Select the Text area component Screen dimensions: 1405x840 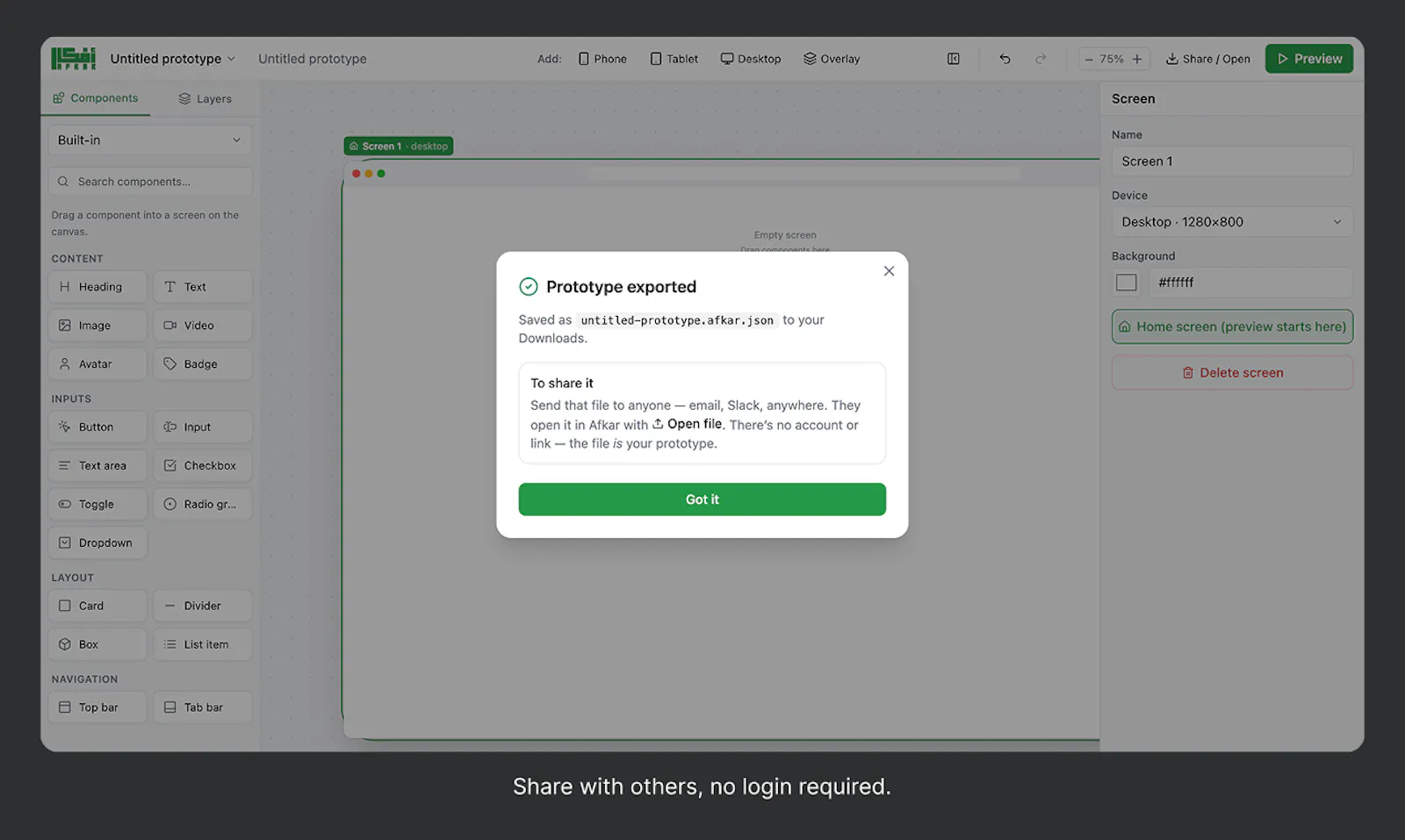pyautogui.click(x=97, y=466)
